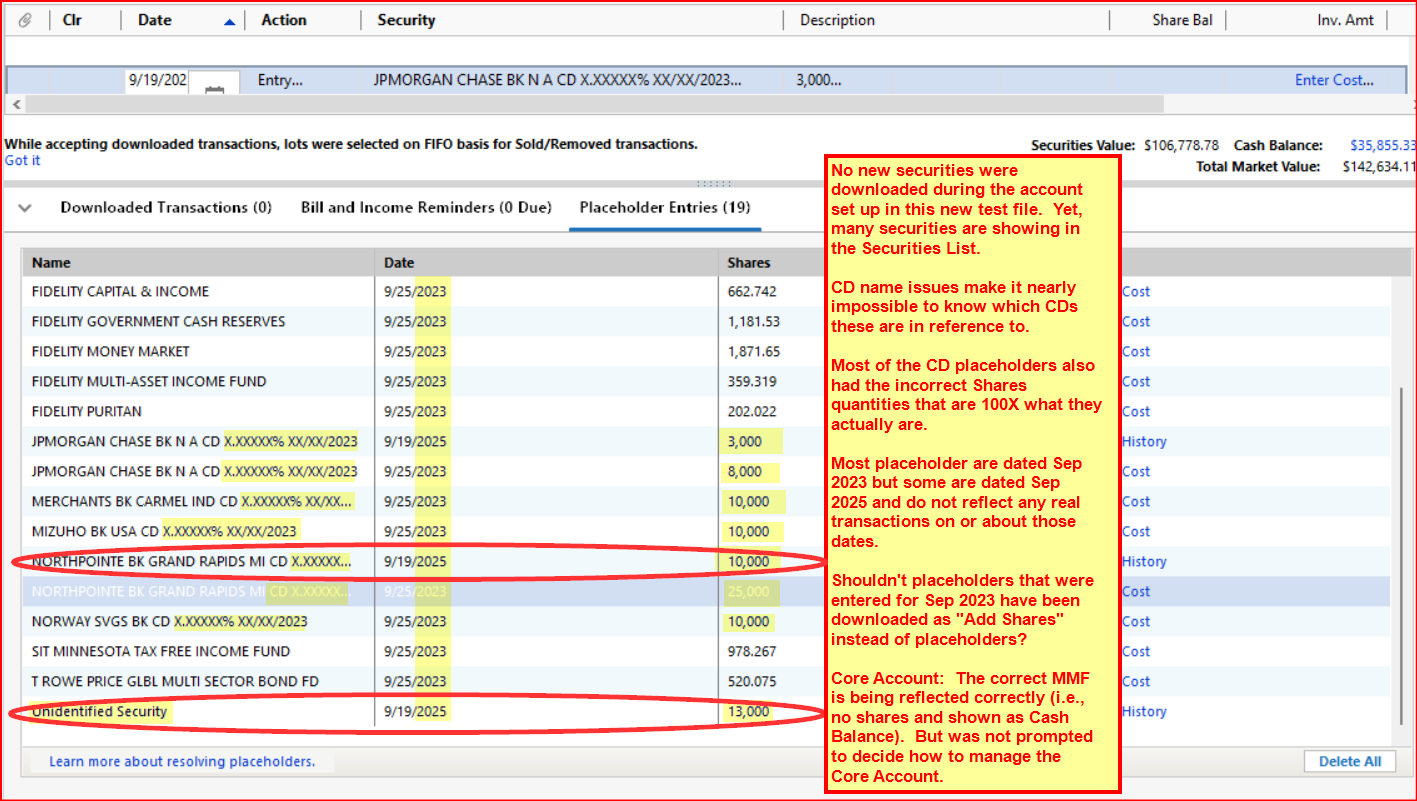Click the Name column header in placeholders list

[51, 263]
